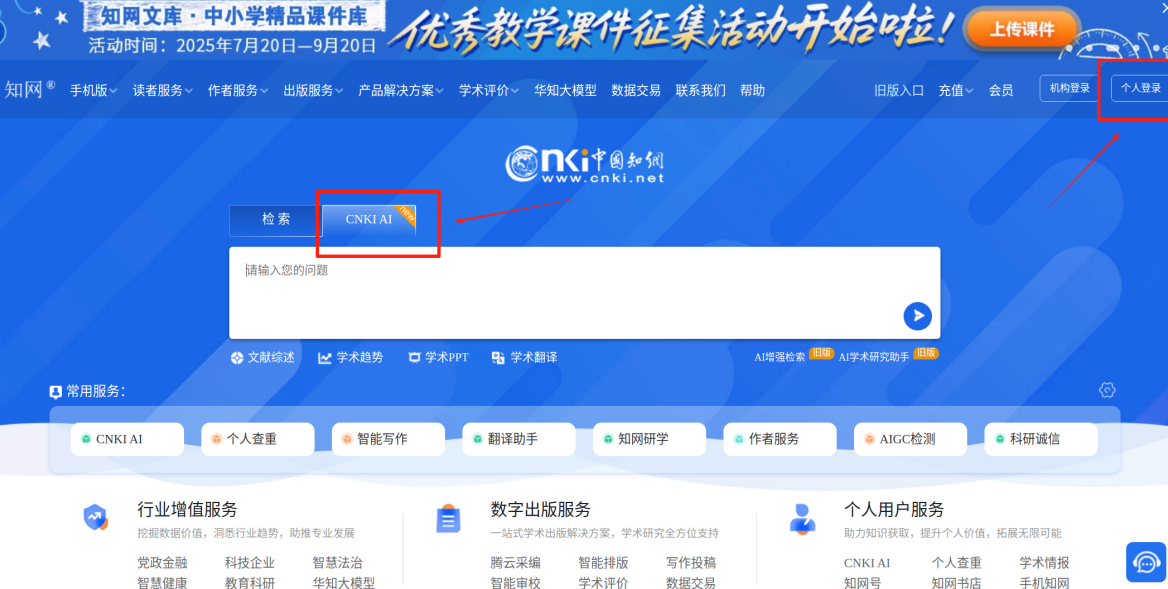
Task: Click the 学术趋势 chart icon
Action: pyautogui.click(x=325, y=358)
